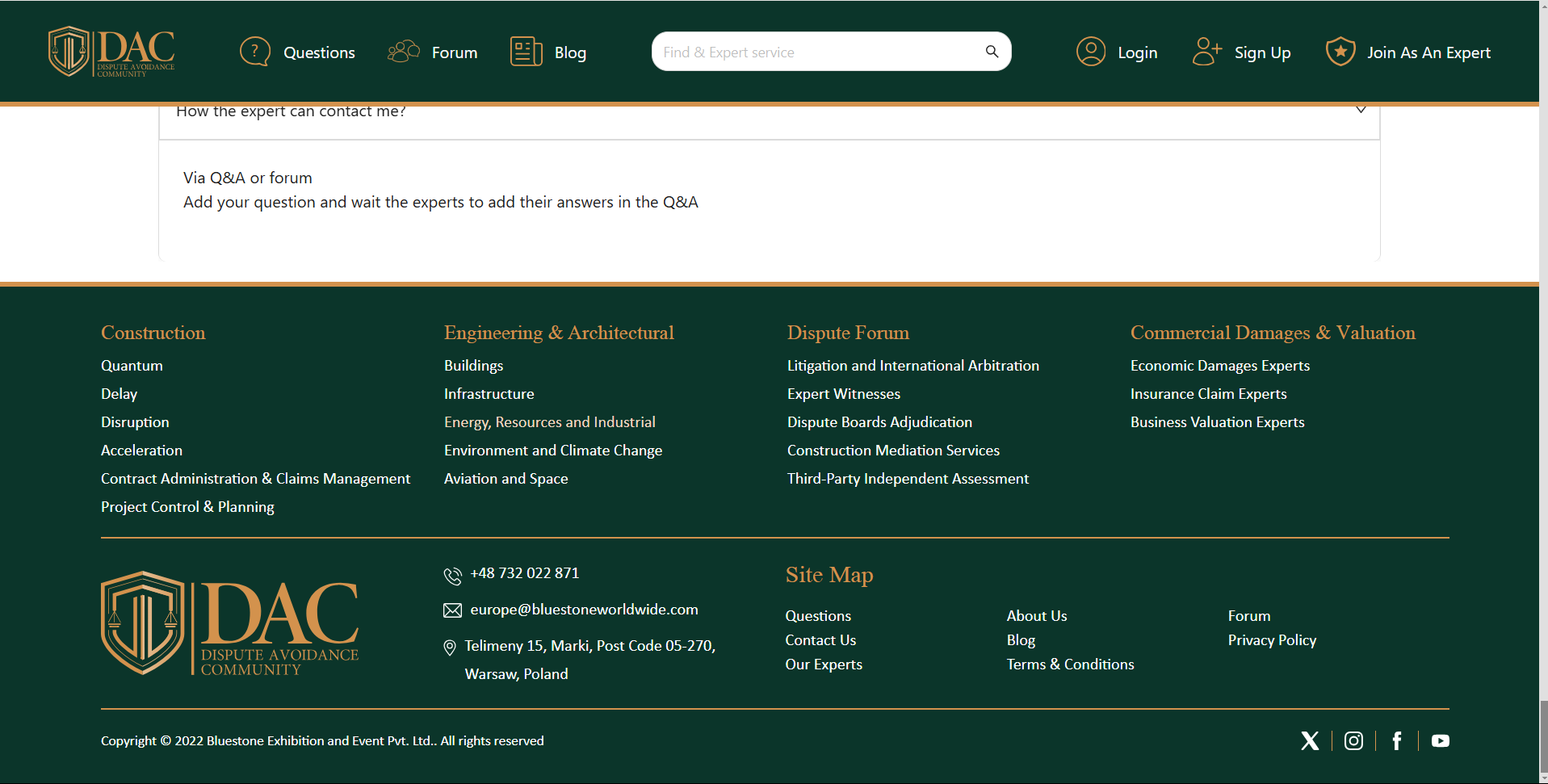
Task: Open the Forum menu item
Action: click(455, 52)
